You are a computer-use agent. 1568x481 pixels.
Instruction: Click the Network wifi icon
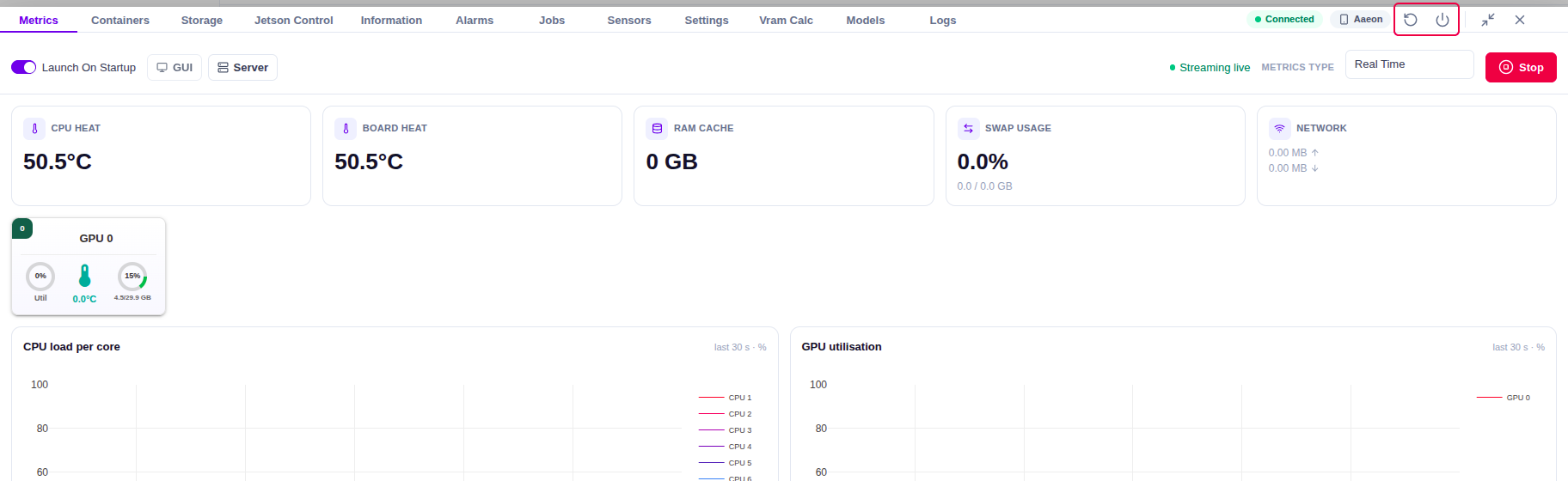click(1279, 128)
